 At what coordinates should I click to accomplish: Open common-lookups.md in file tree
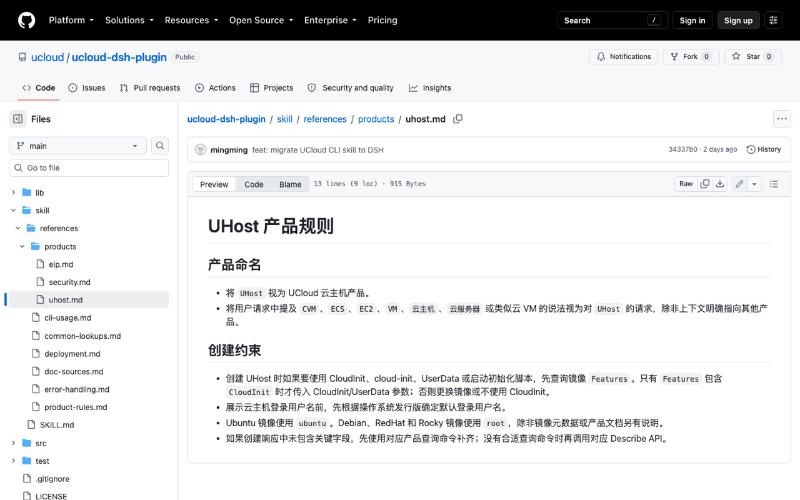coord(83,336)
